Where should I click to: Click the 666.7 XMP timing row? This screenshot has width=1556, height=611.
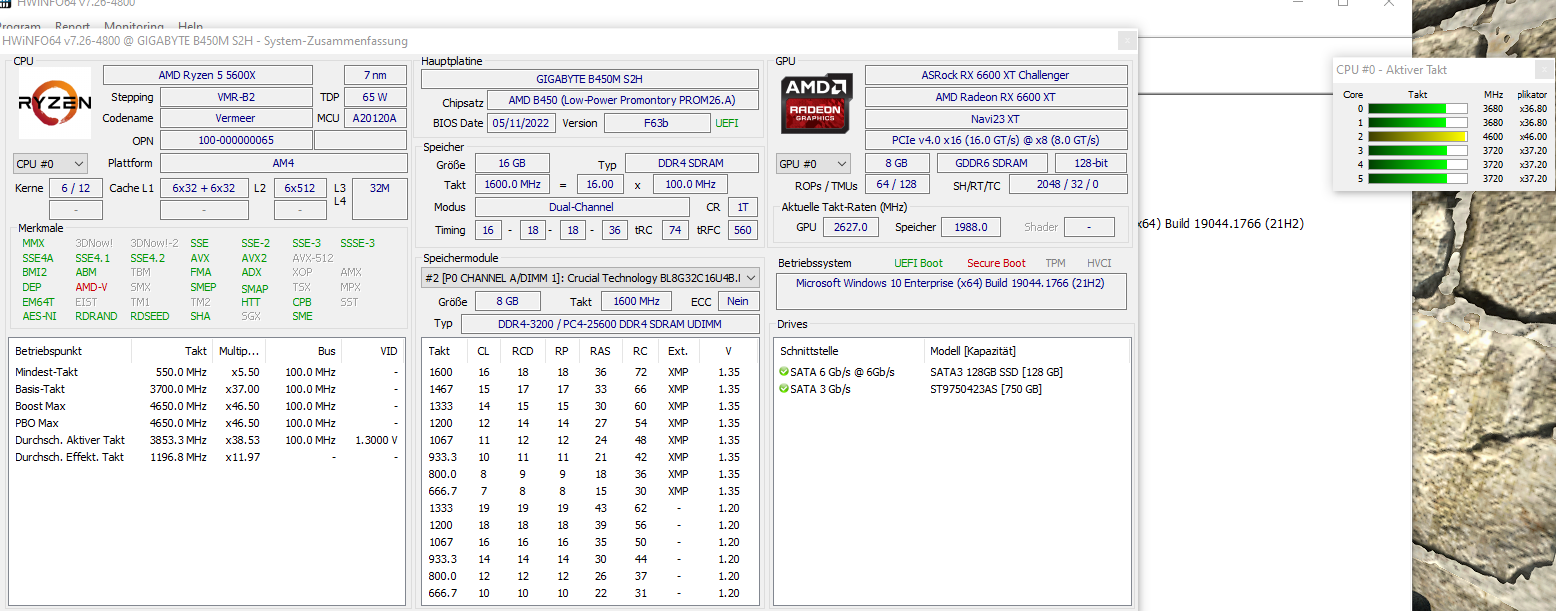[590, 491]
